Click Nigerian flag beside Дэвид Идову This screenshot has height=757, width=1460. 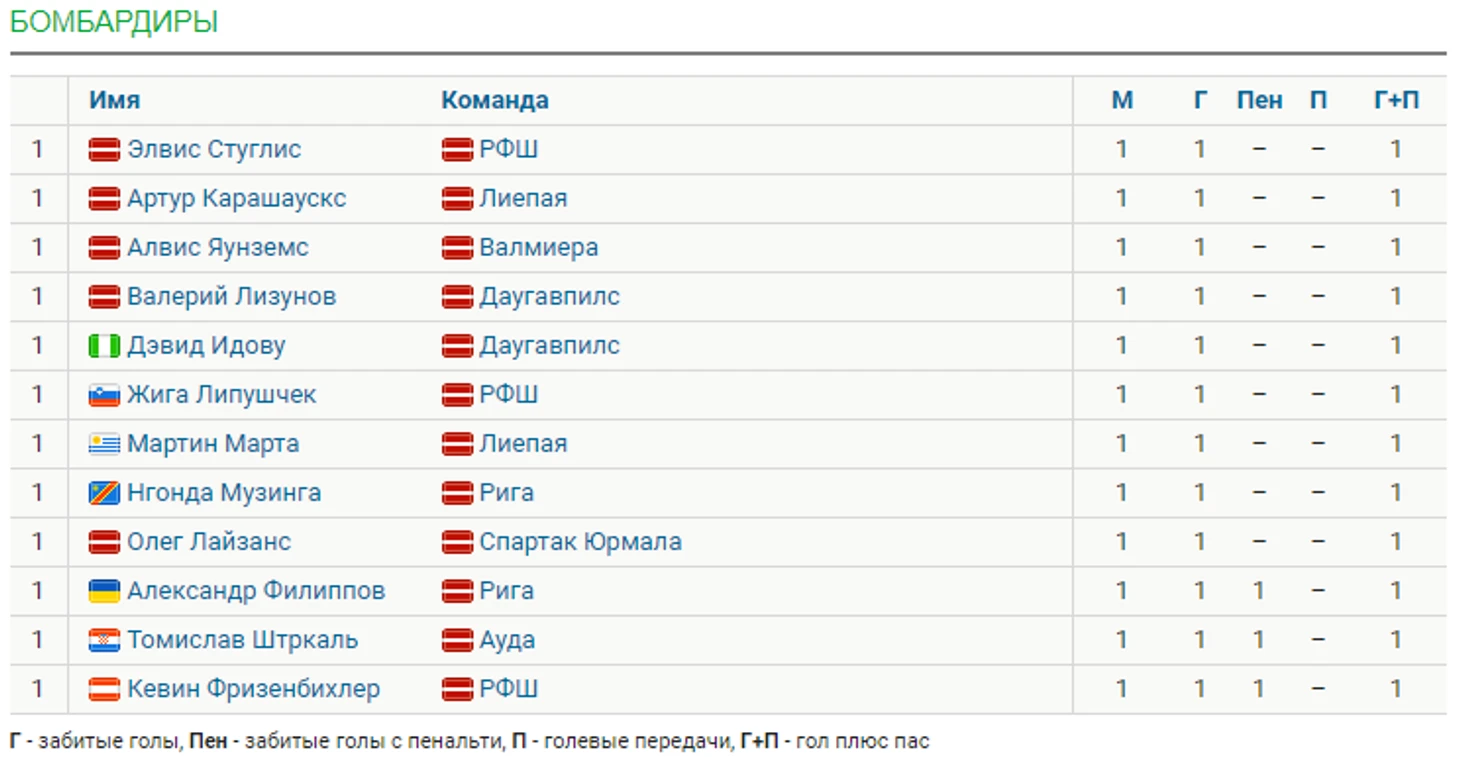(104, 346)
